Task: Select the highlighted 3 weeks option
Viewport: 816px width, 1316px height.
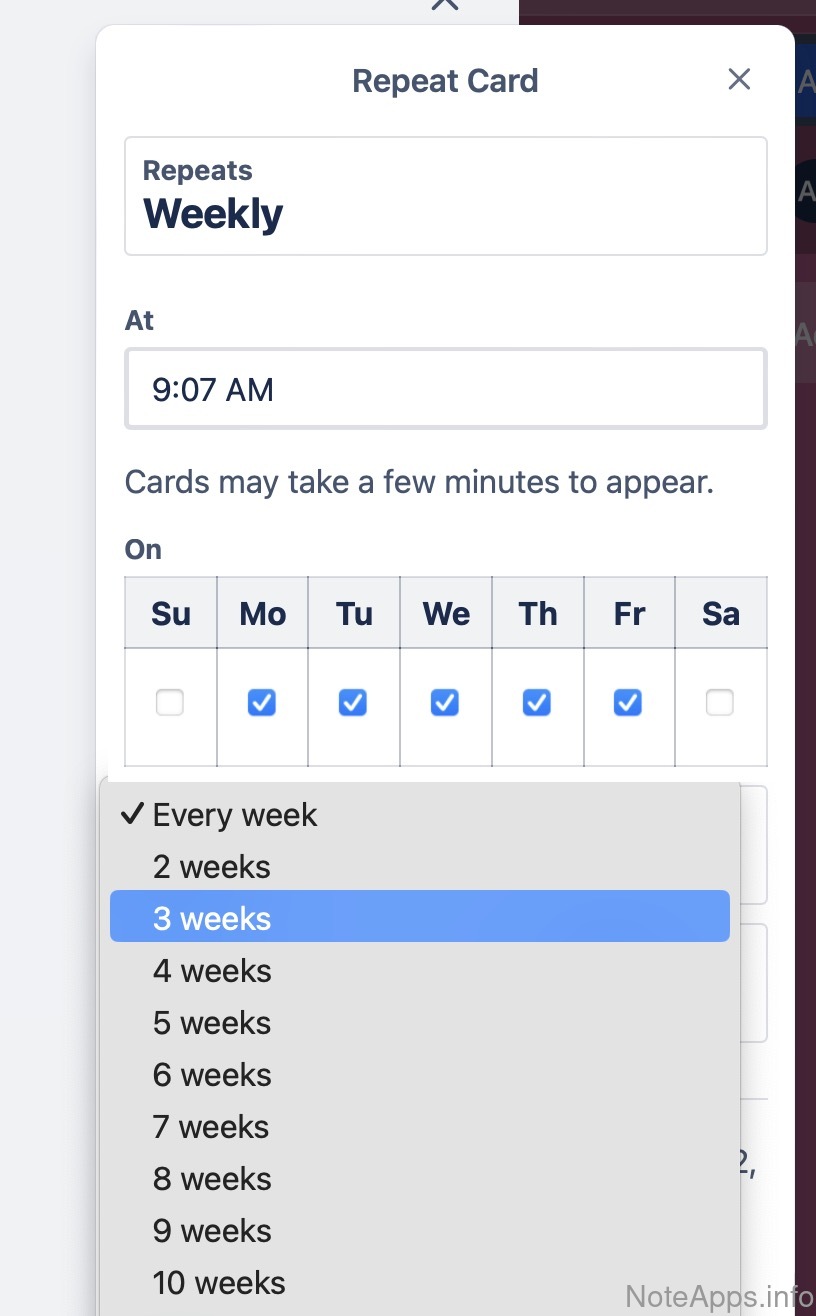Action: [x=212, y=919]
